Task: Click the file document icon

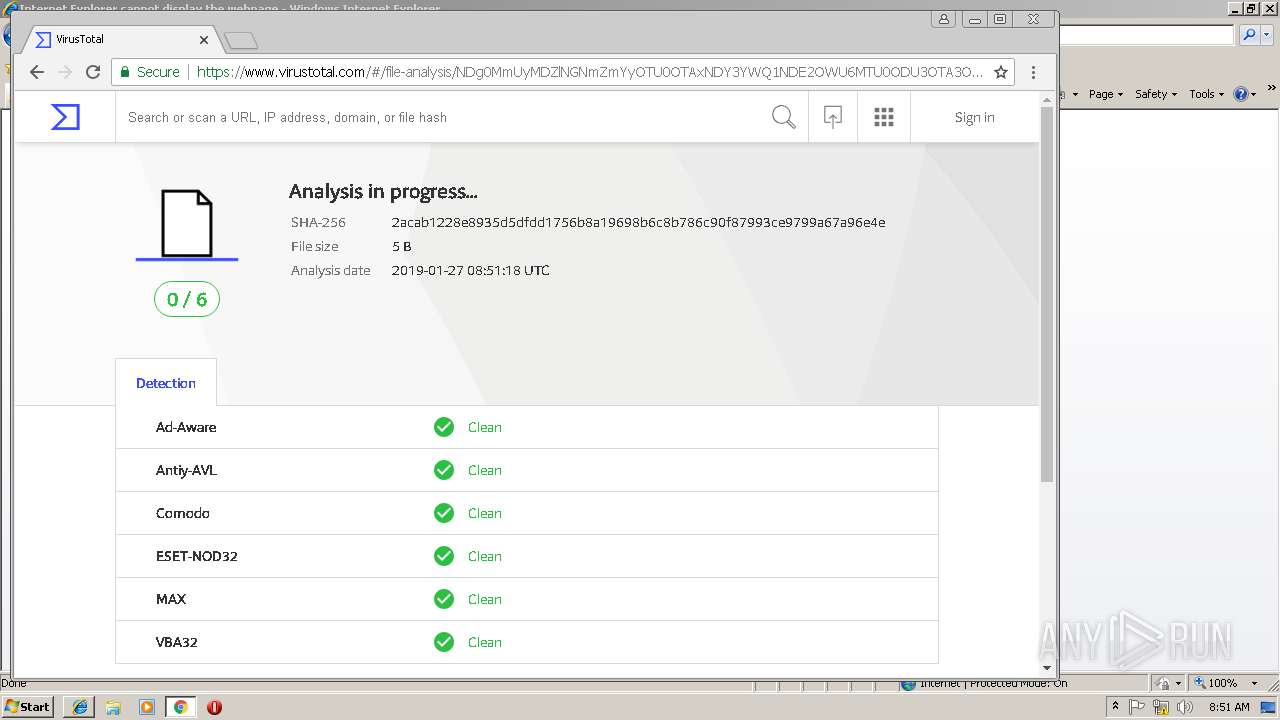Action: (187, 224)
